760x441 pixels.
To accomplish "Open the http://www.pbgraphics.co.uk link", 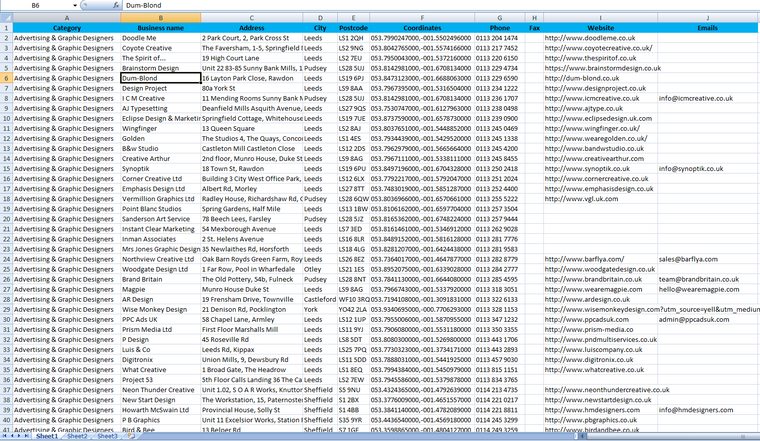I will 590,420.
